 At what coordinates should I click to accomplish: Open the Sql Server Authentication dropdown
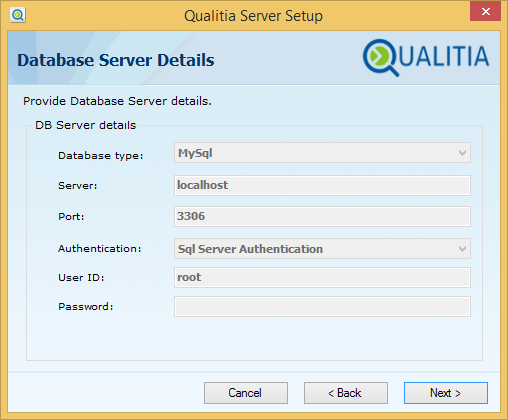[x=322, y=249]
